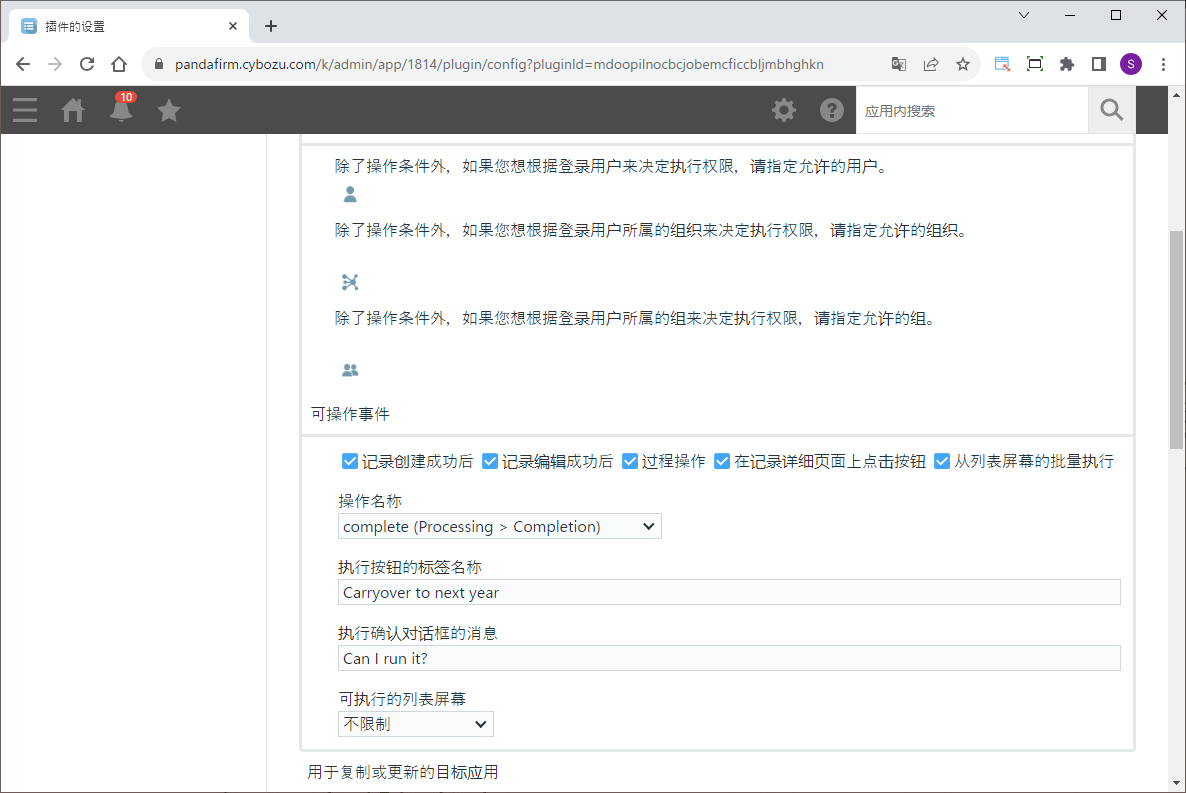Viewport: 1186px width, 793px height.
Task: Open the favorites star in header
Action: click(169, 110)
